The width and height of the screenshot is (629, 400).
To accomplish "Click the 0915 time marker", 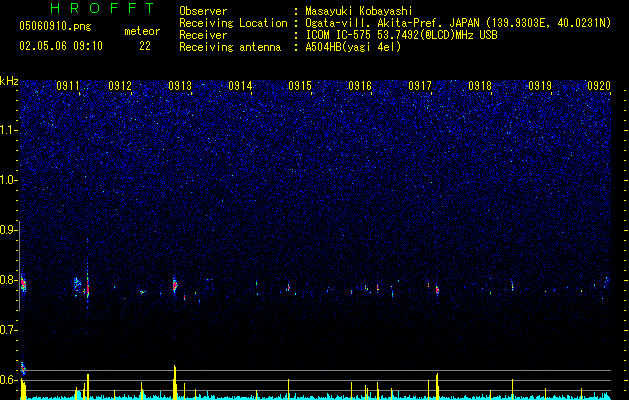I will pos(300,86).
